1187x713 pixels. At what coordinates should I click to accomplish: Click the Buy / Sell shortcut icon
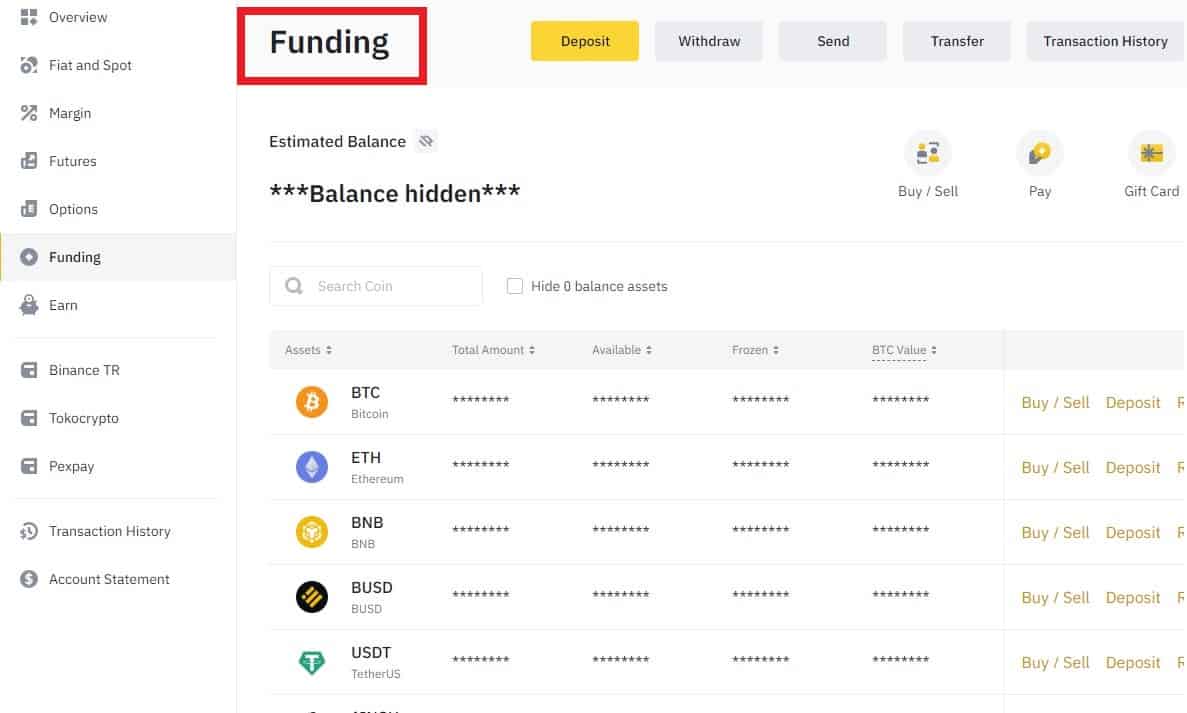(x=927, y=153)
